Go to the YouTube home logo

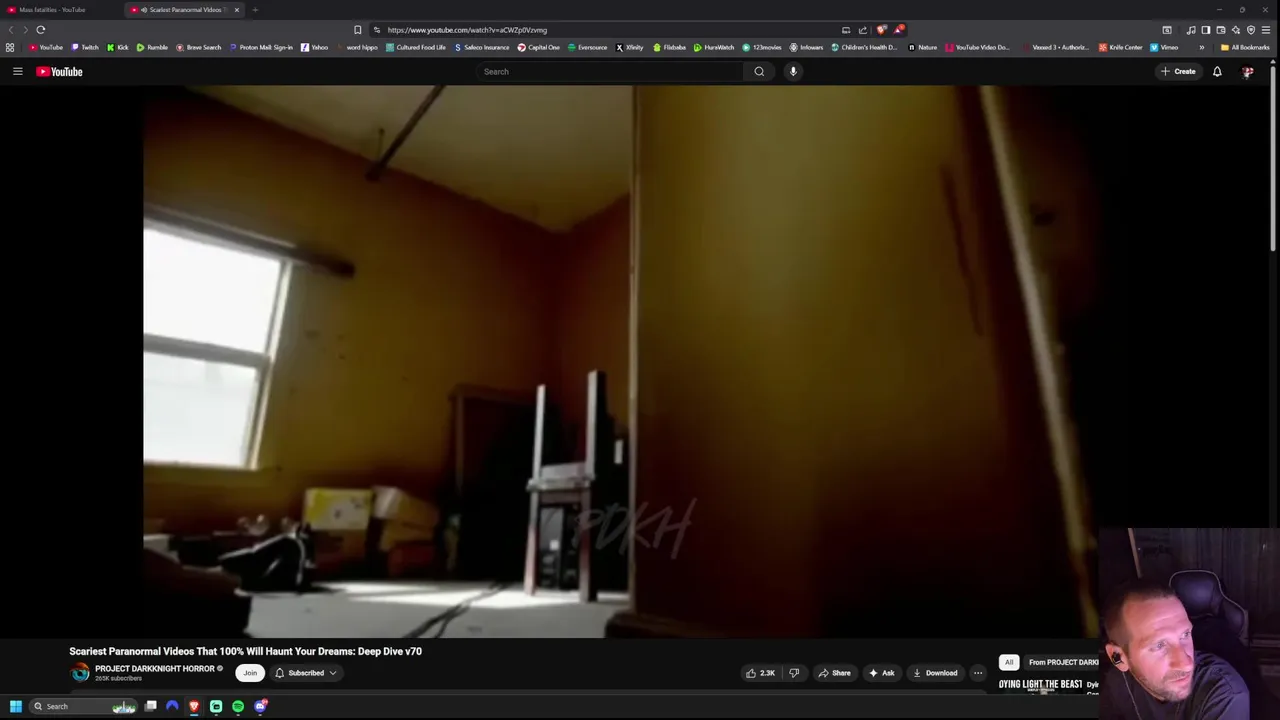[59, 71]
